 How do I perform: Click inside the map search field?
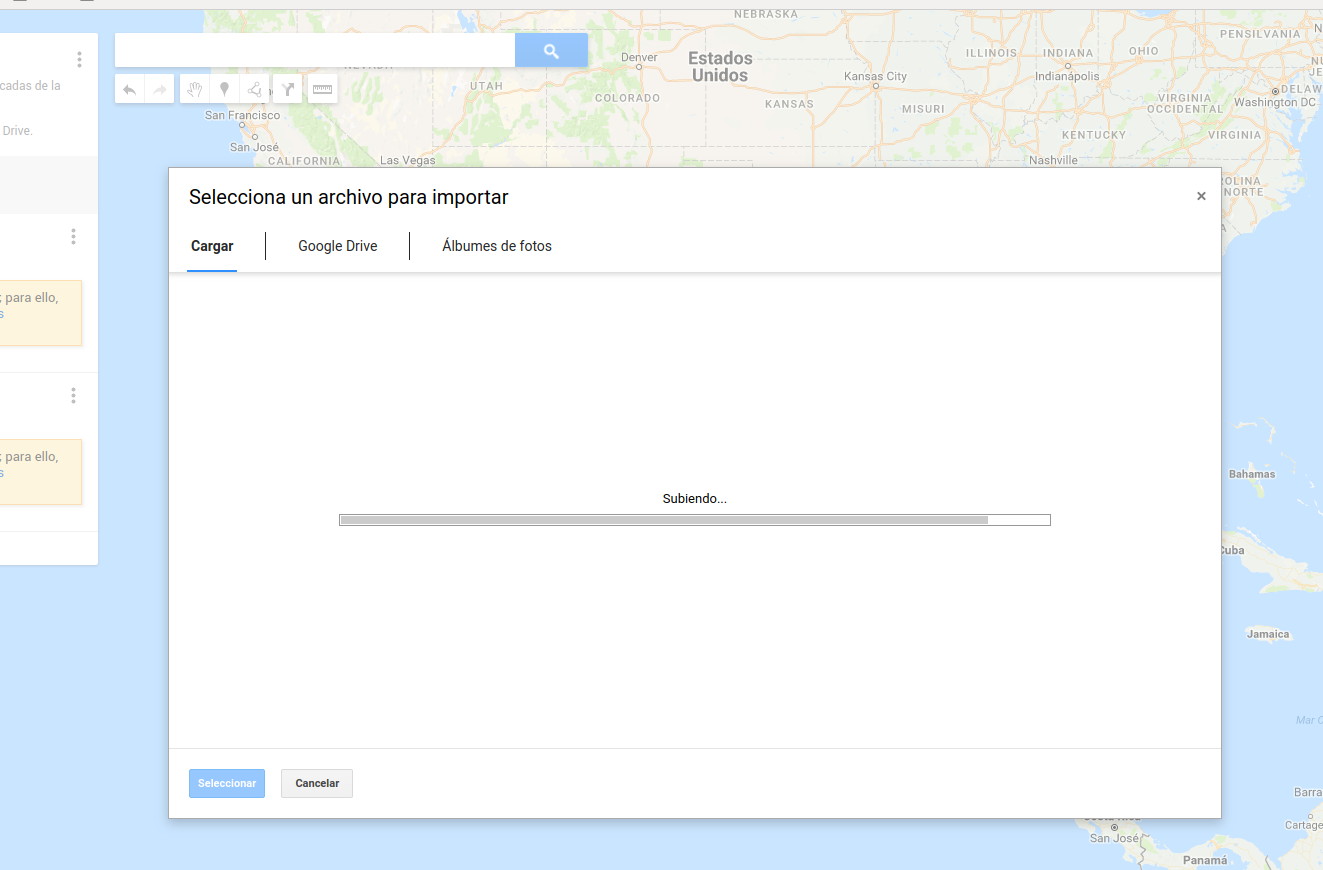click(314, 51)
